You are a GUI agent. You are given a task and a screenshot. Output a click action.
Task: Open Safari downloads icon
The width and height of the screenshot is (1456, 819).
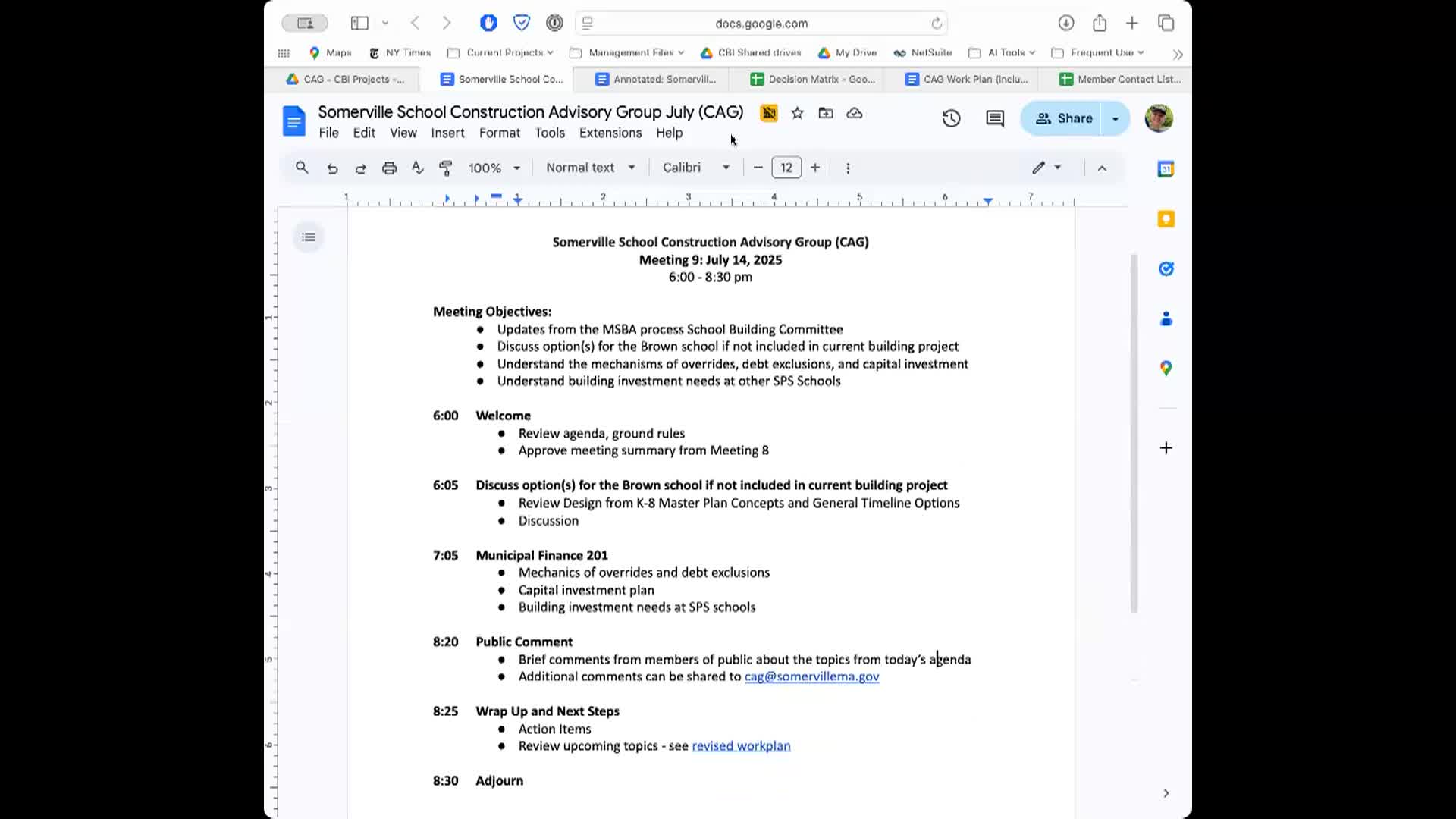pos(1066,24)
